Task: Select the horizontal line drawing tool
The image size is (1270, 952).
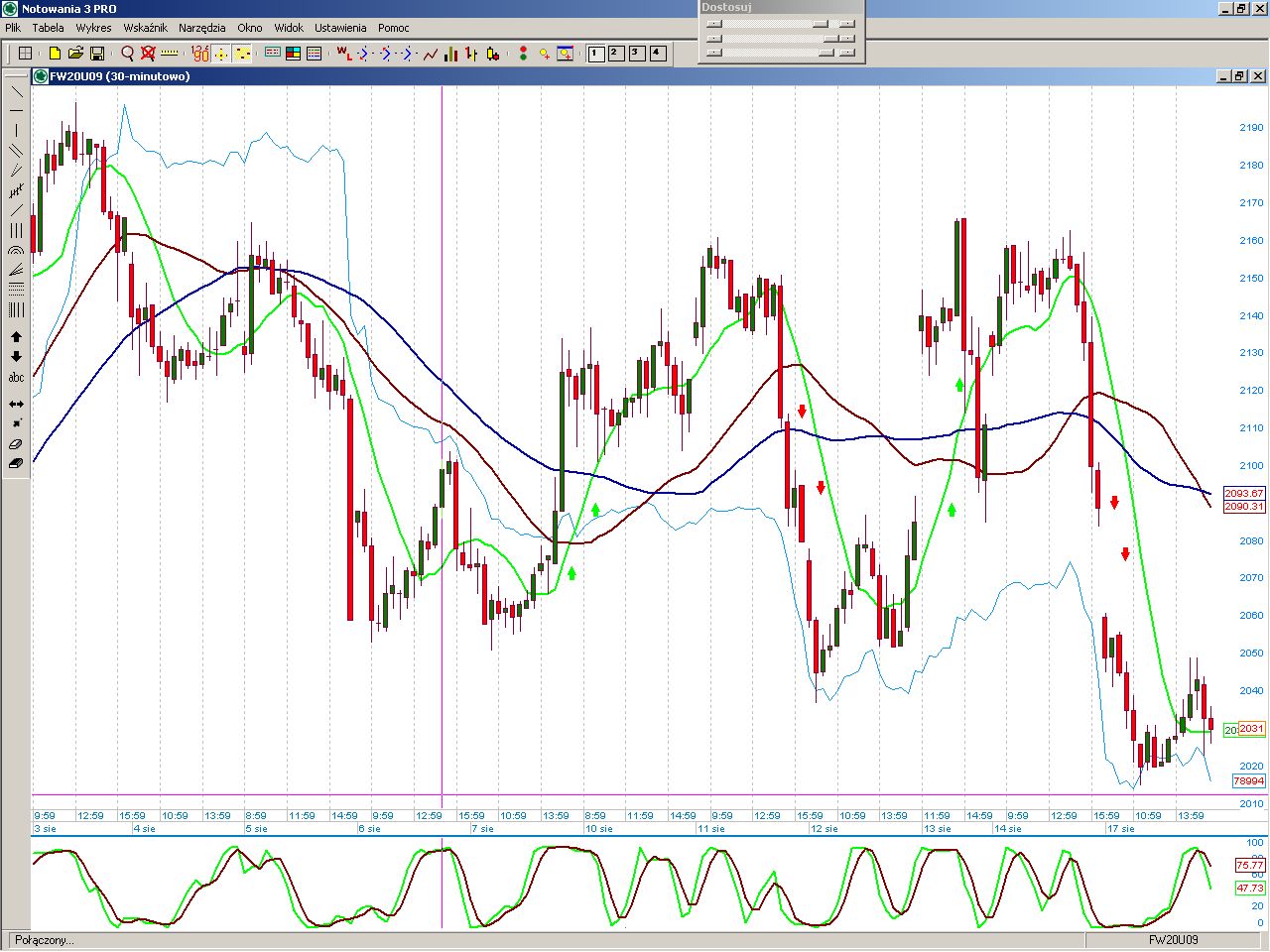Action: point(17,111)
